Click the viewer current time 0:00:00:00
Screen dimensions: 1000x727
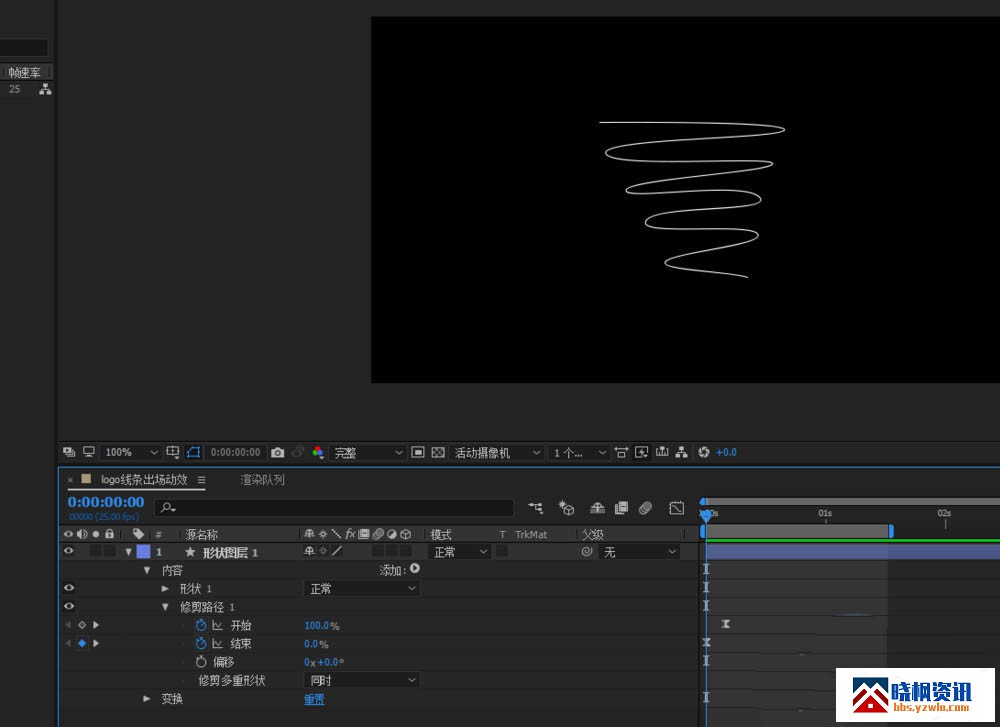(x=235, y=452)
